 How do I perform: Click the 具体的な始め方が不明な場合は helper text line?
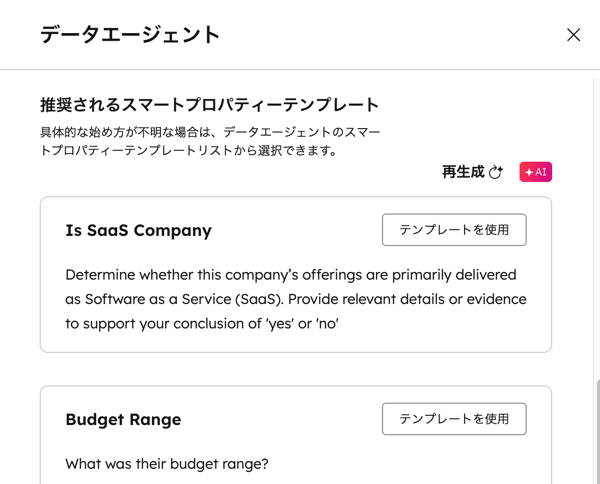210,132
